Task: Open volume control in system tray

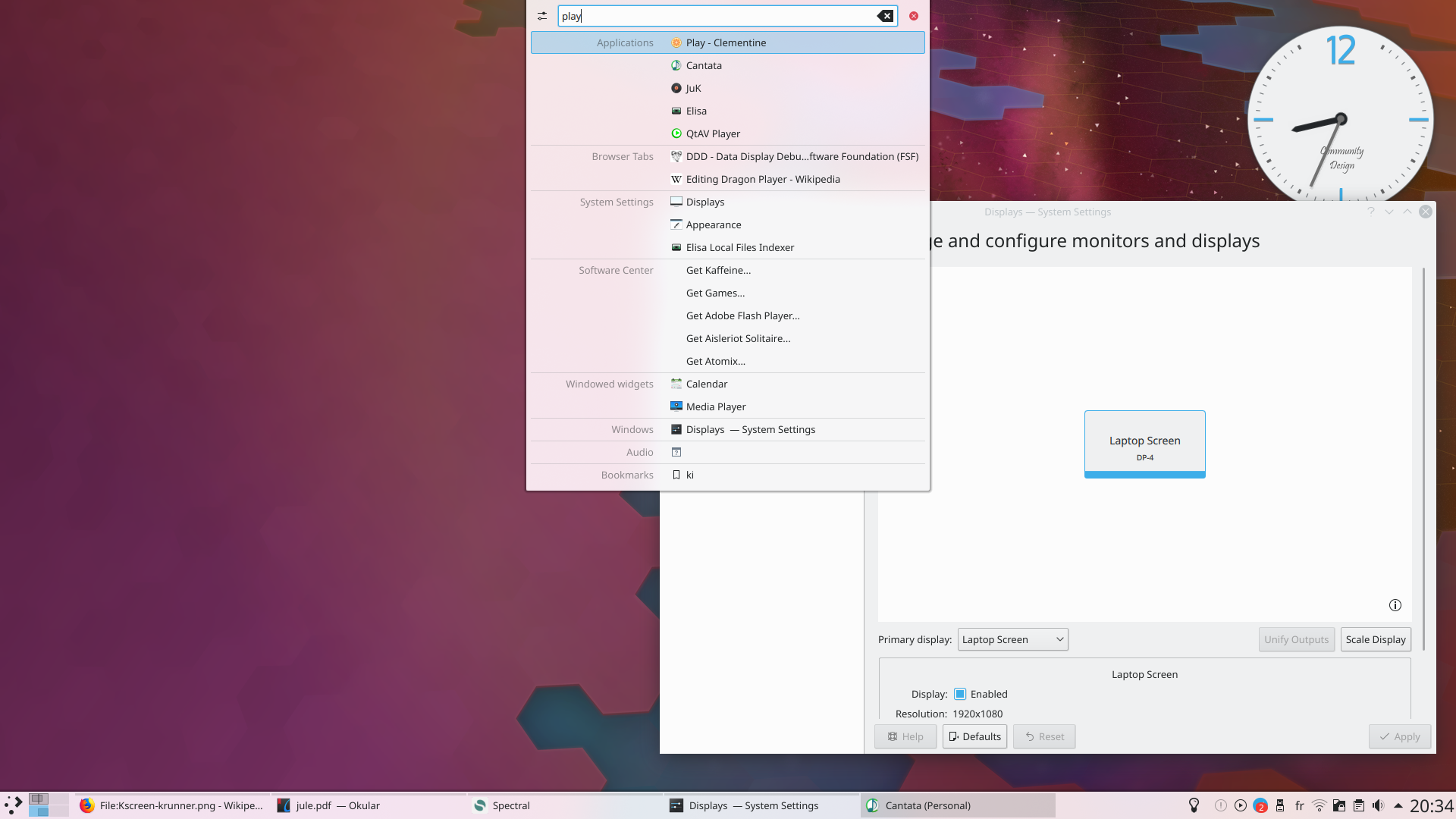Action: coord(1379,805)
